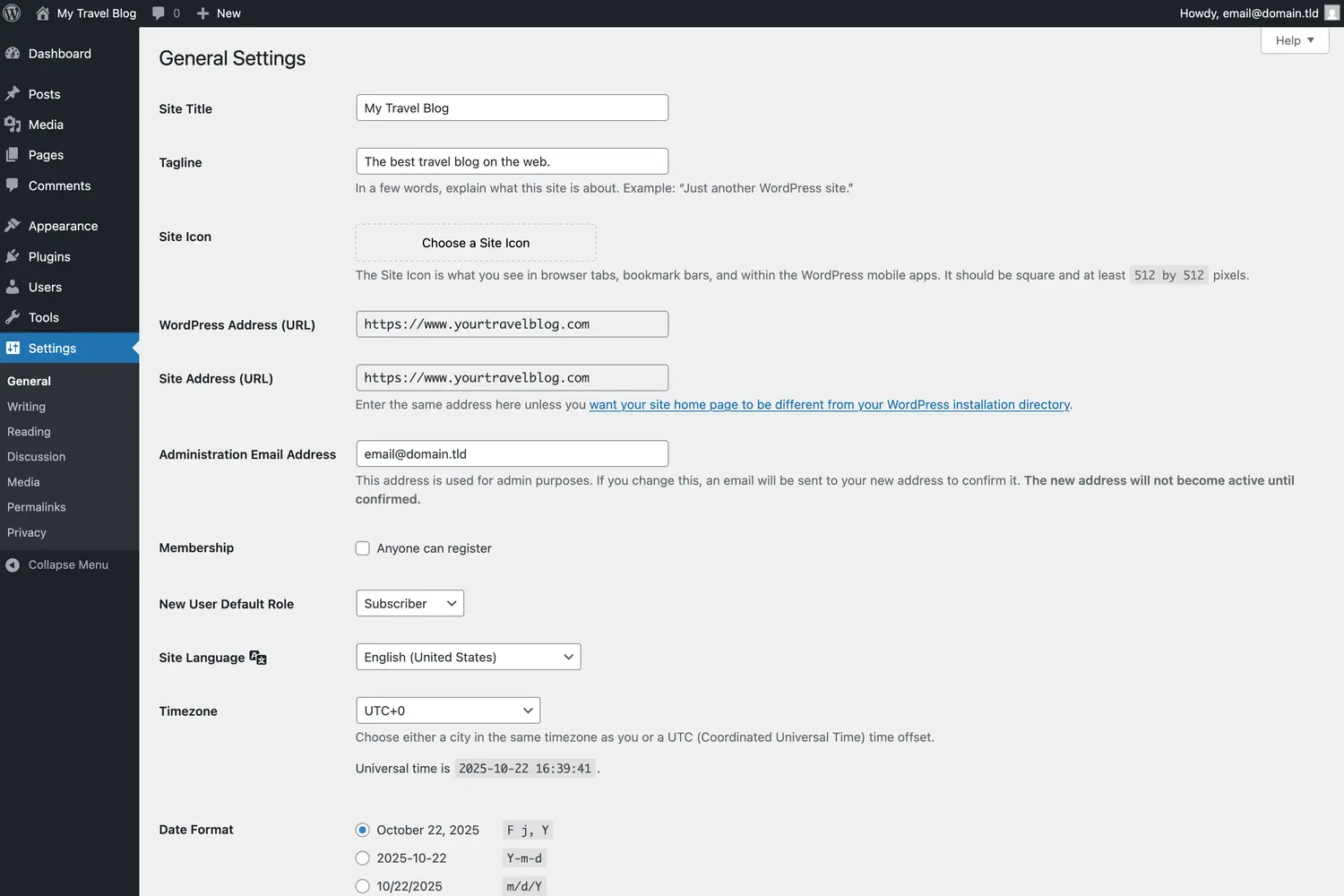Open the Permalinks settings page
1344x896 pixels.
36,506
